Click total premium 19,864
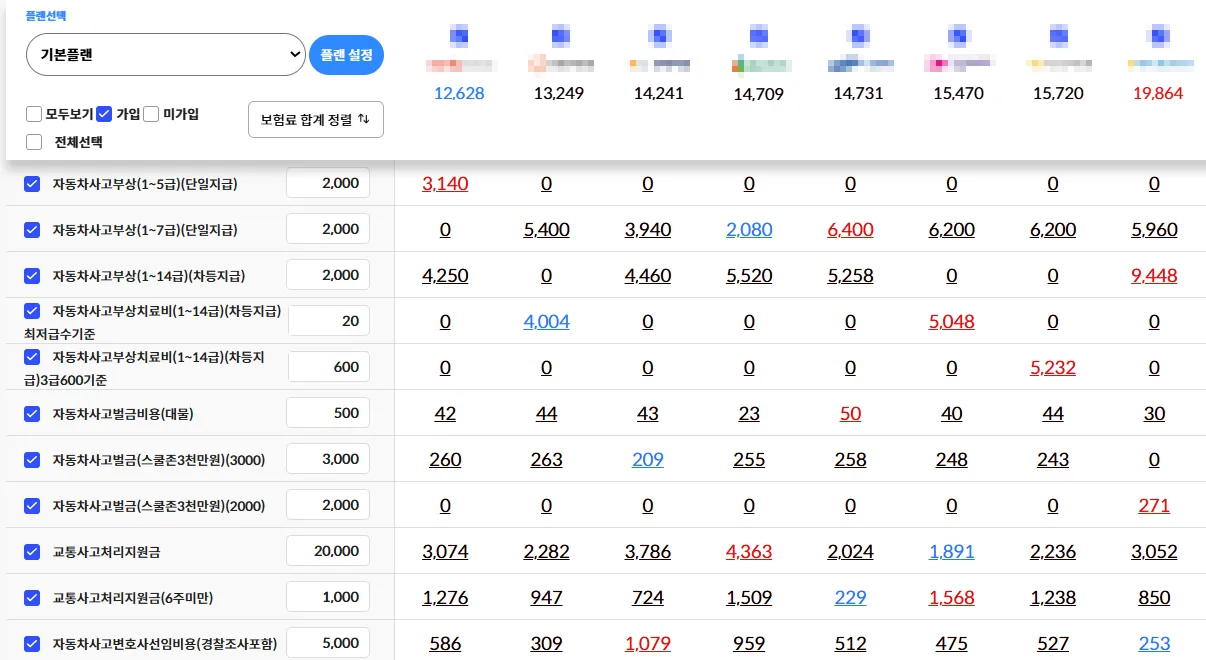1206x660 pixels. pos(1159,93)
